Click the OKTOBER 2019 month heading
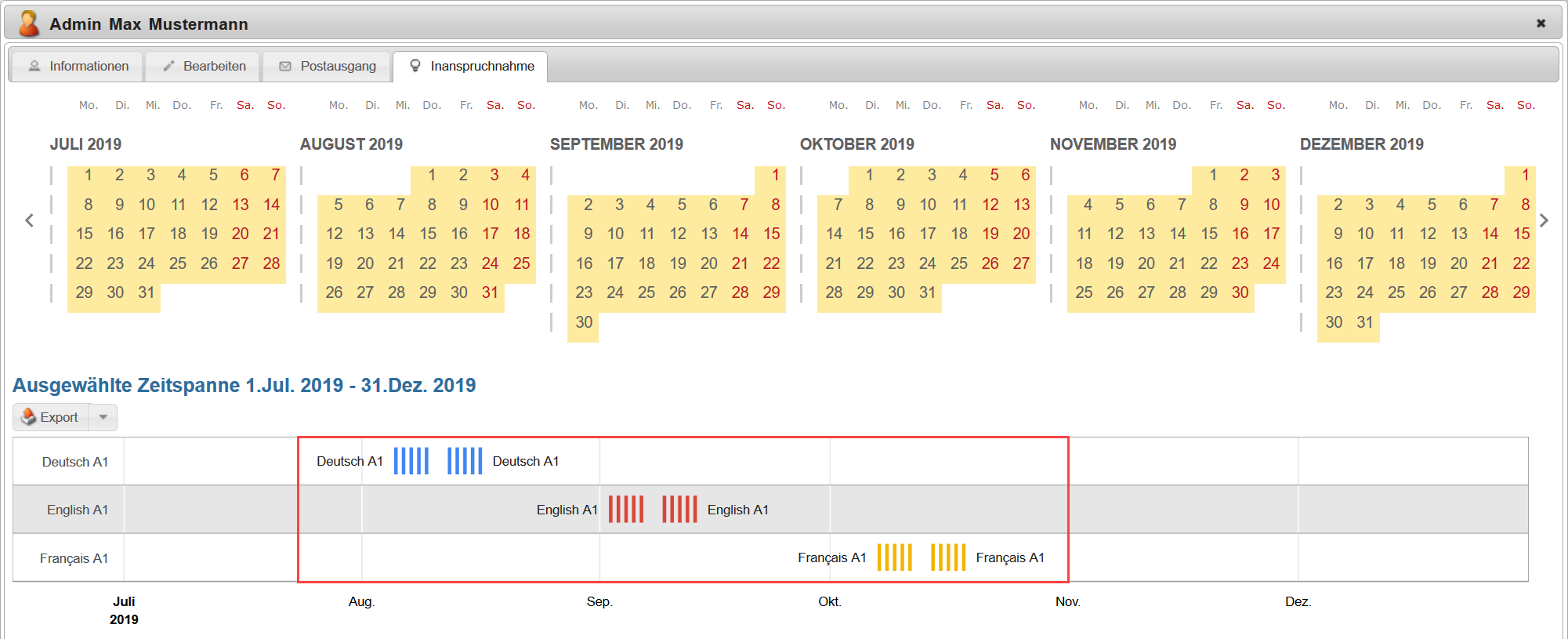 click(856, 144)
